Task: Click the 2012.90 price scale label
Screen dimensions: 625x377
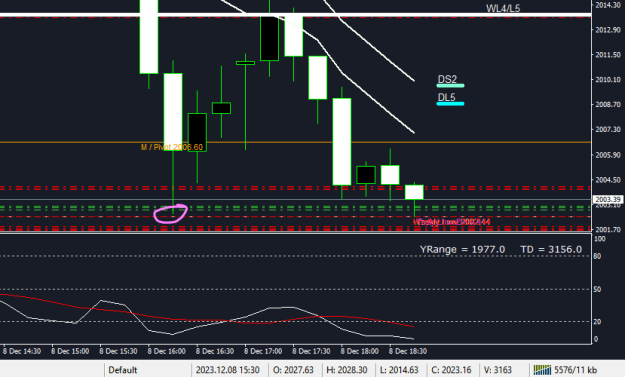Action: 608,30
